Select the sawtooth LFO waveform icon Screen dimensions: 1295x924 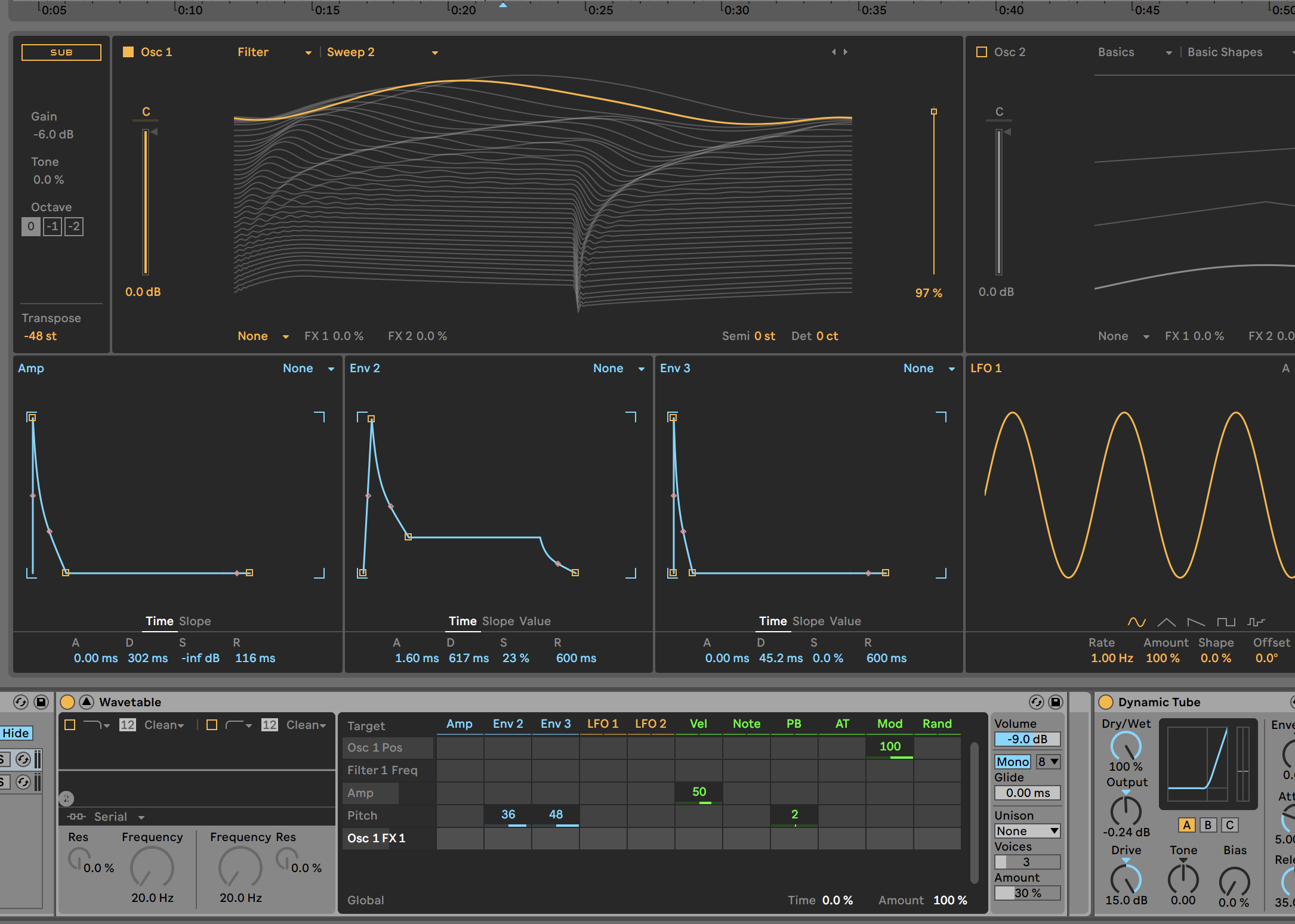click(x=1196, y=622)
